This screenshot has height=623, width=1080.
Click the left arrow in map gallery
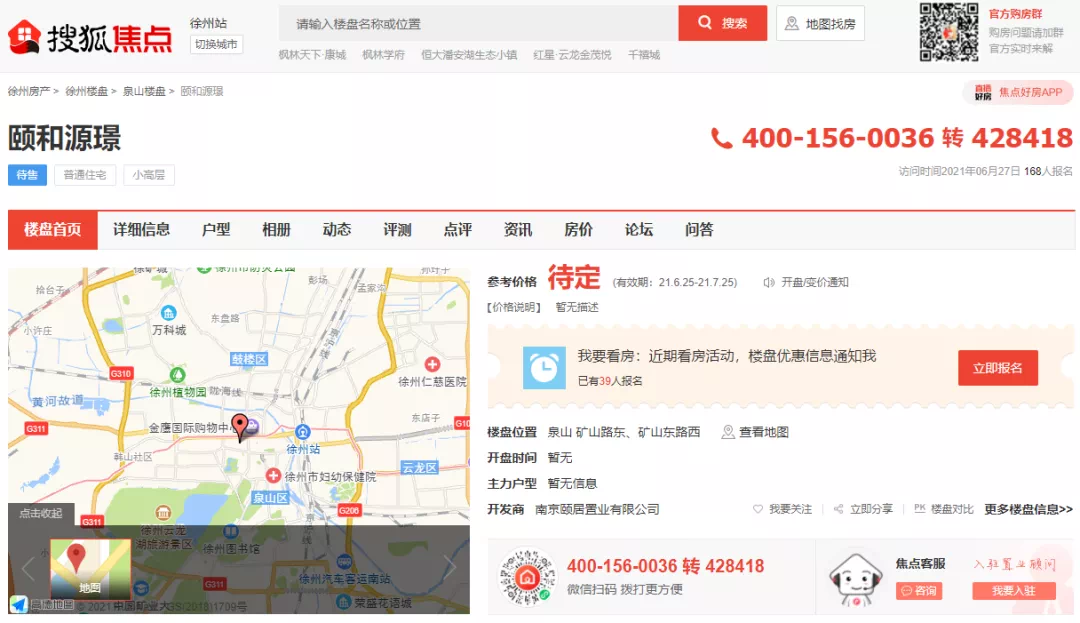[28, 569]
